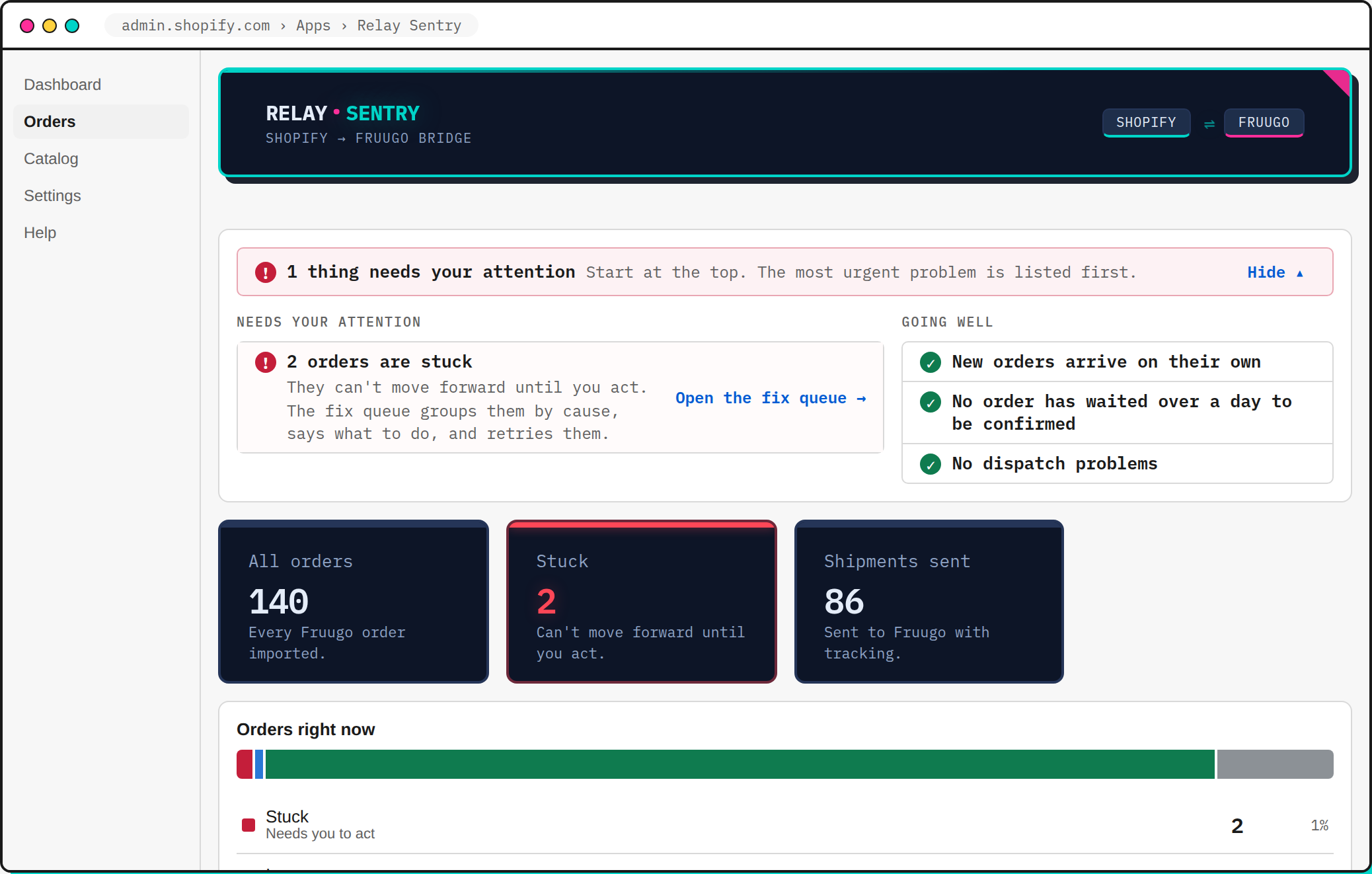The height and width of the screenshot is (874, 1372).
Task: Click the red alert icon in attention banner
Action: 266,272
